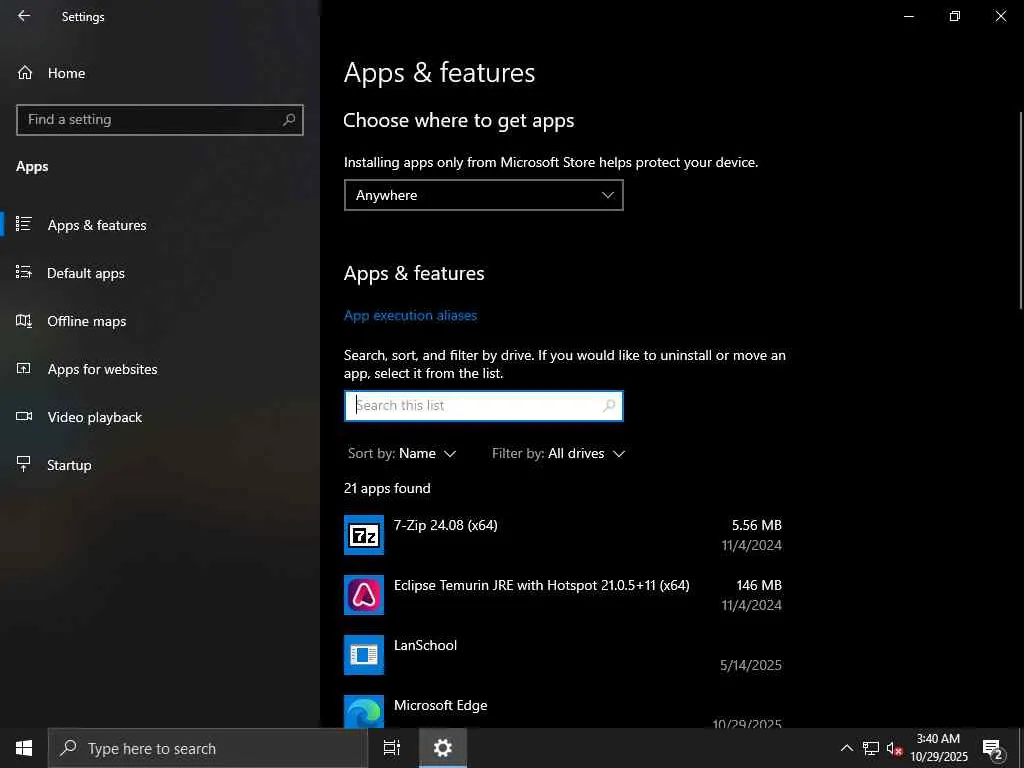Focus the Search this list field
This screenshot has width=1024, height=768.
point(483,406)
